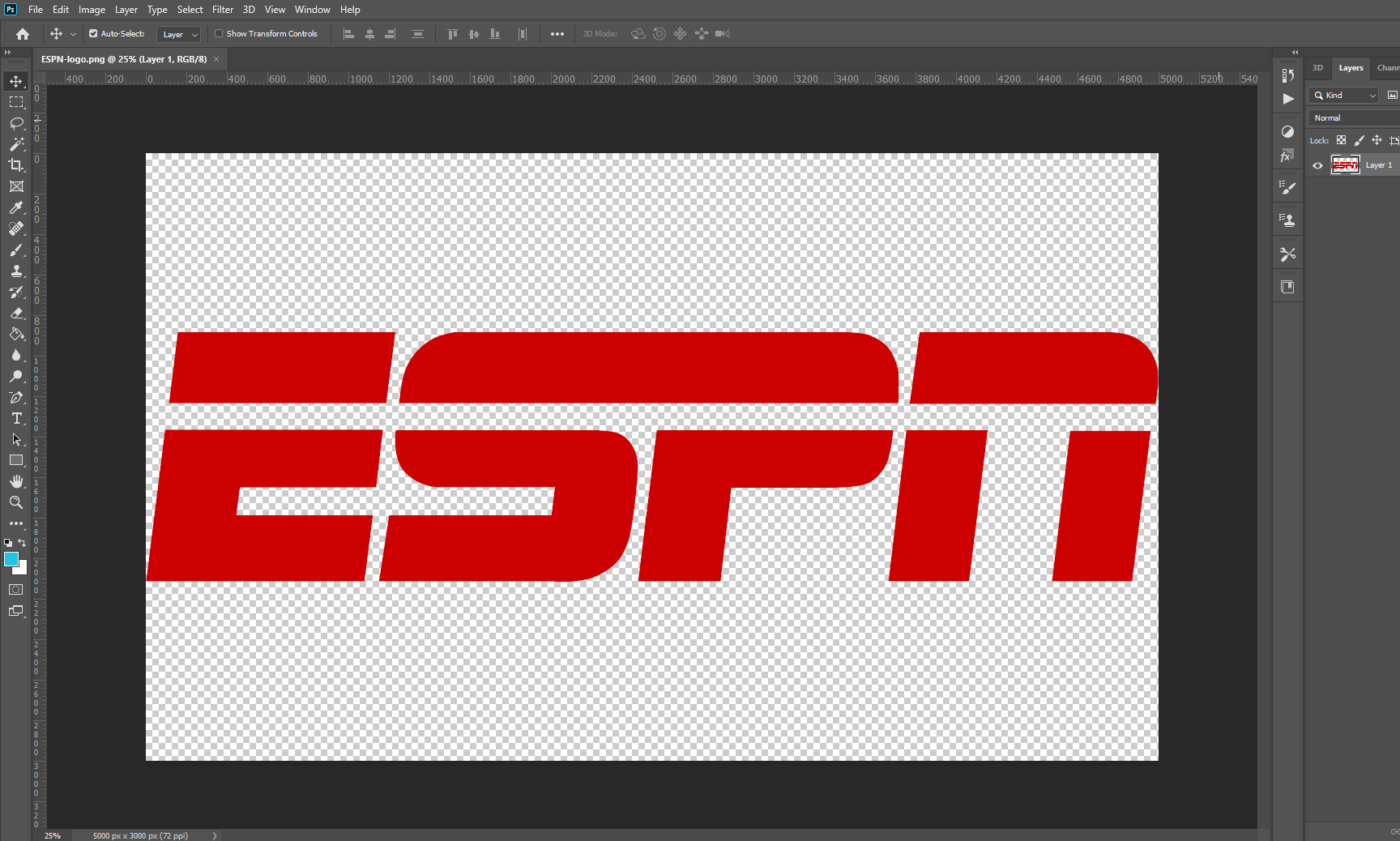Open the History panel icon

(1287, 75)
